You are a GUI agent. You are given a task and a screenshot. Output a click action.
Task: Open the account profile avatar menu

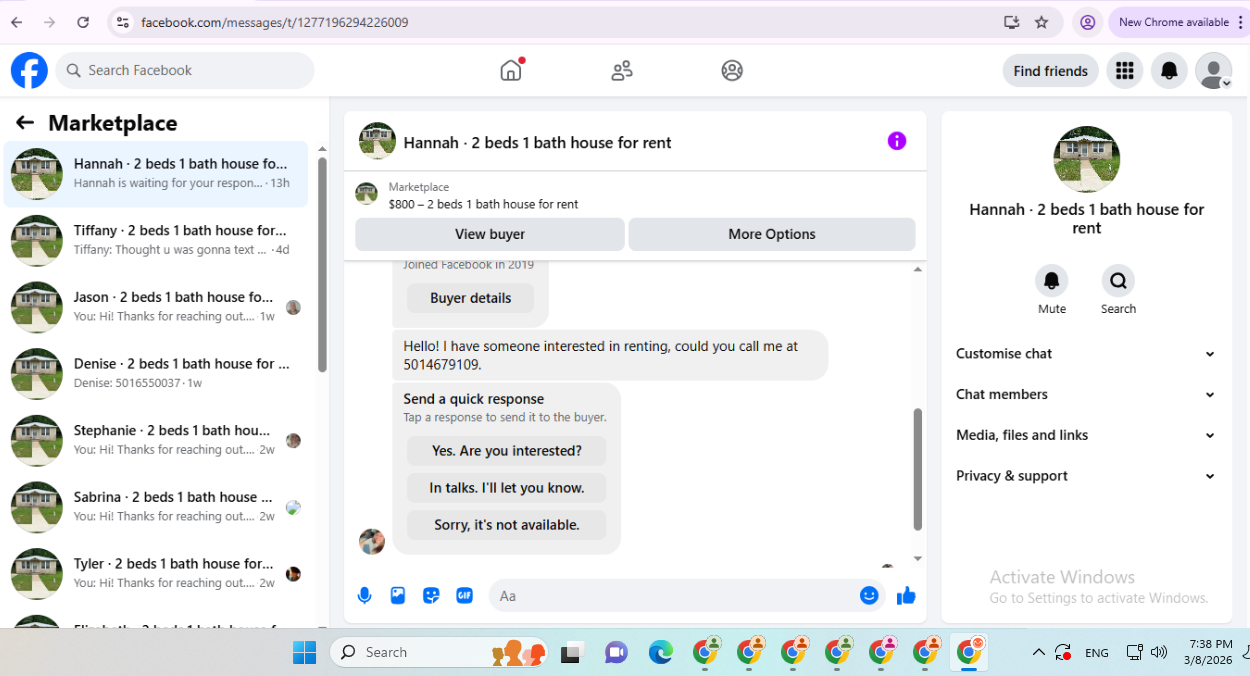(x=1214, y=71)
